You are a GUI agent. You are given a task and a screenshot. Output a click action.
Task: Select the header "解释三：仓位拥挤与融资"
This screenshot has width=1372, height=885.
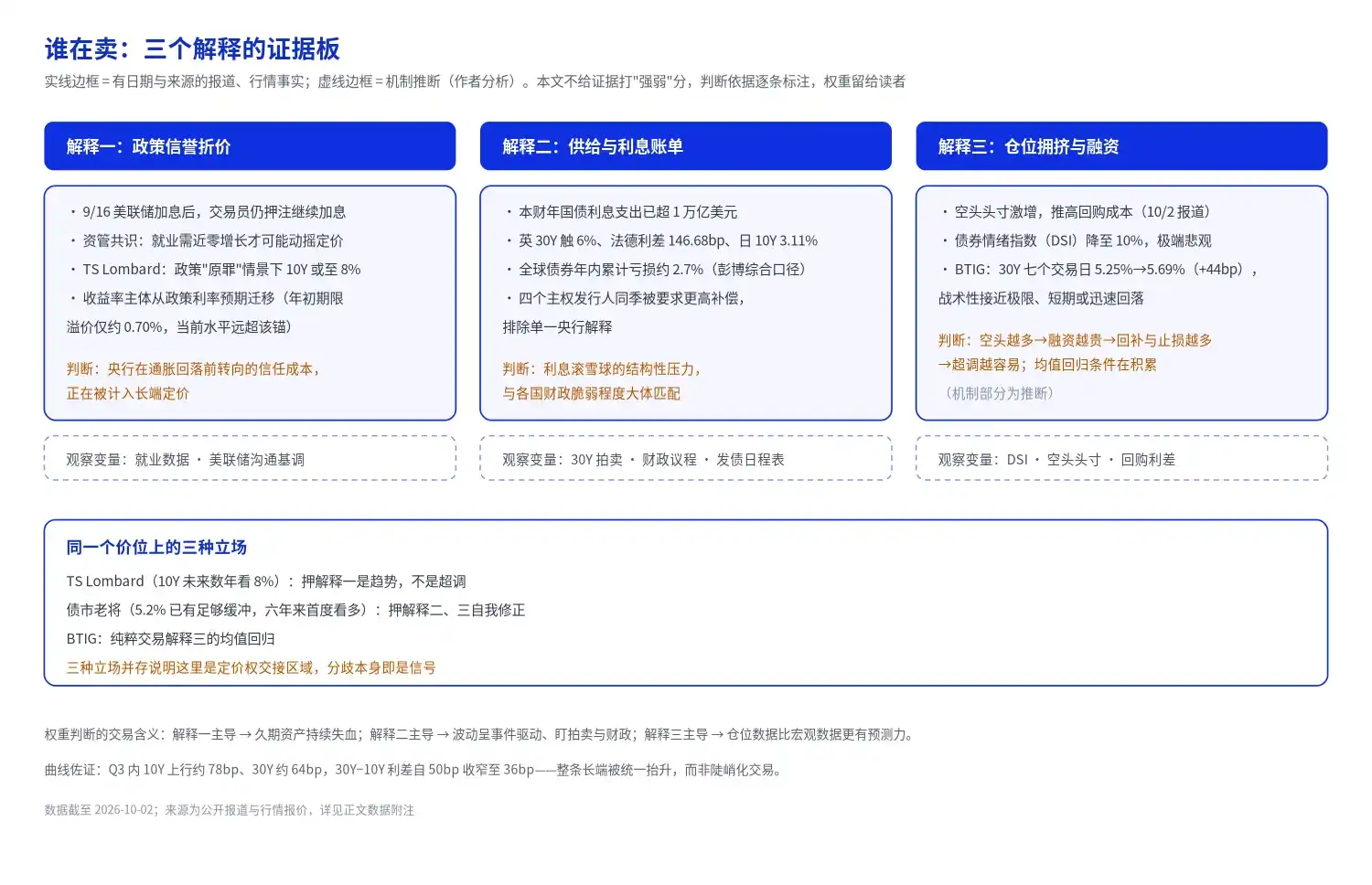[x=1121, y=146]
